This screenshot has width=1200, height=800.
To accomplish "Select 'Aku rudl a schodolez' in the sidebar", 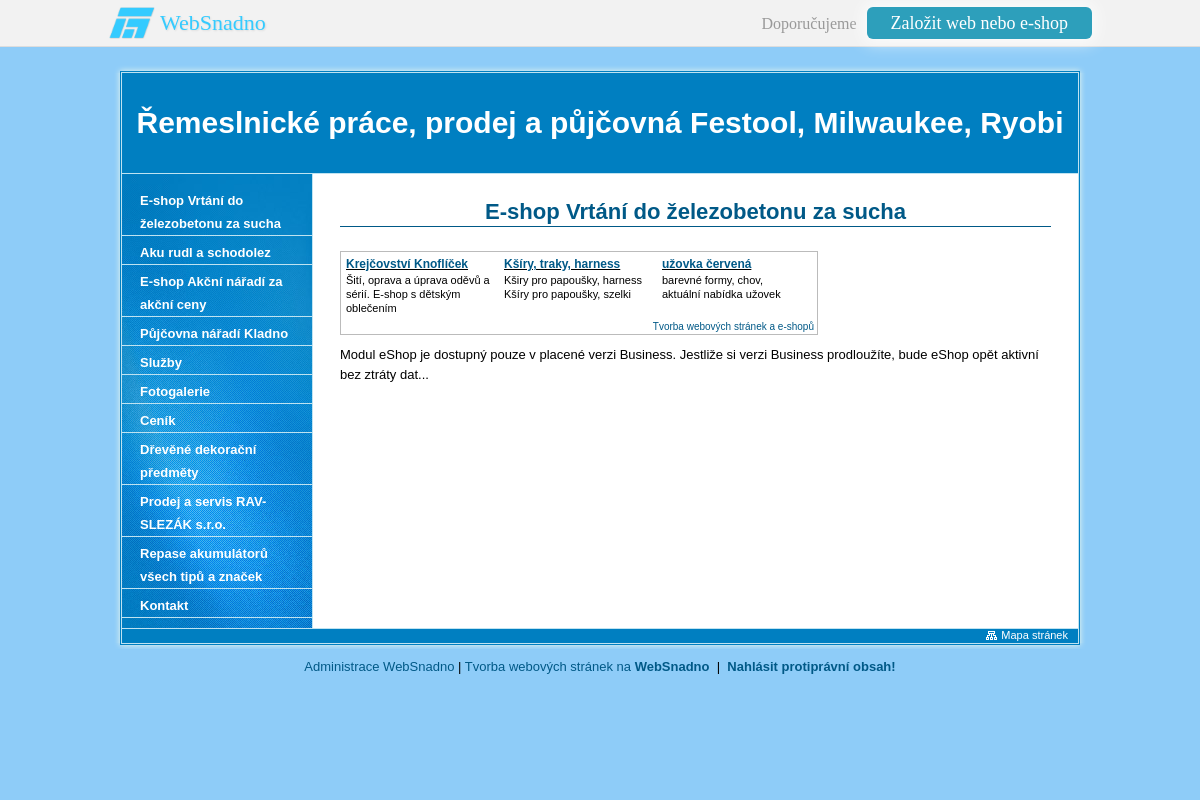I will (205, 252).
